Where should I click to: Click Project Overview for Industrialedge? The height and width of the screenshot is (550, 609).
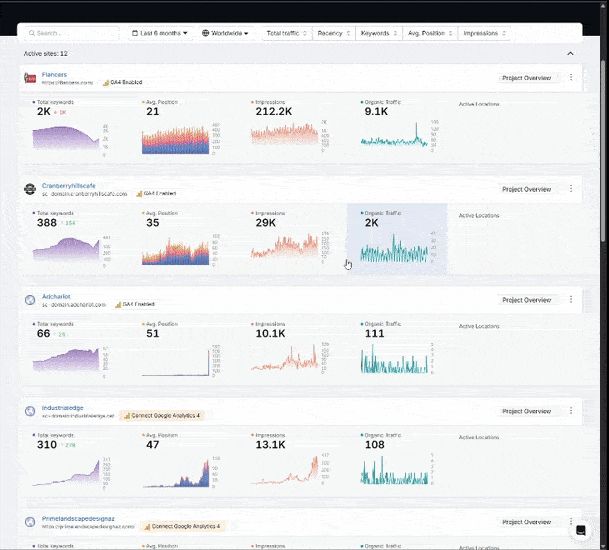point(527,411)
